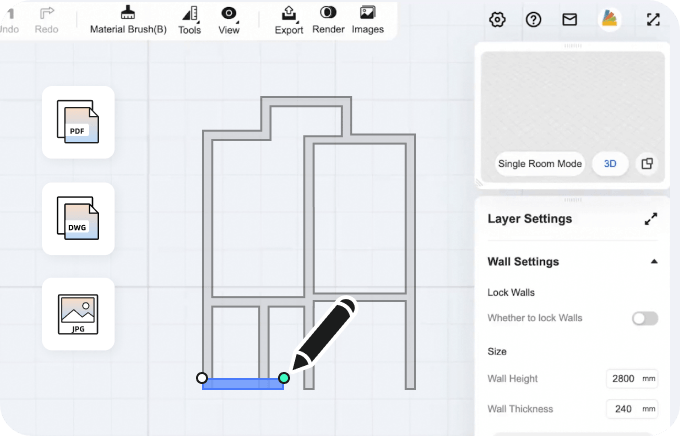The width and height of the screenshot is (680, 436).
Task: Click the Size label
Action: coord(497,351)
